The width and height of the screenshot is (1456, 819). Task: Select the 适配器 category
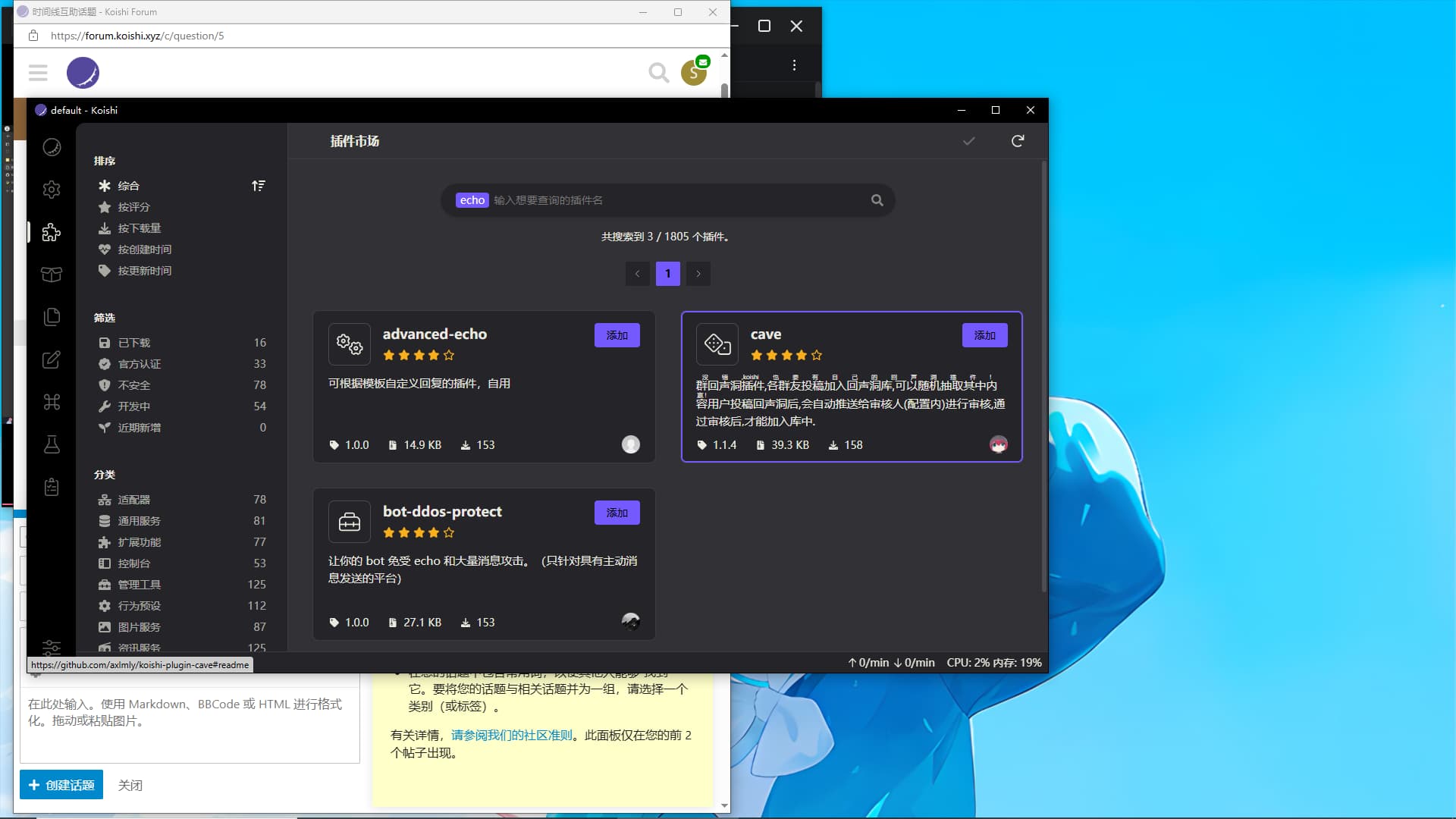134,500
